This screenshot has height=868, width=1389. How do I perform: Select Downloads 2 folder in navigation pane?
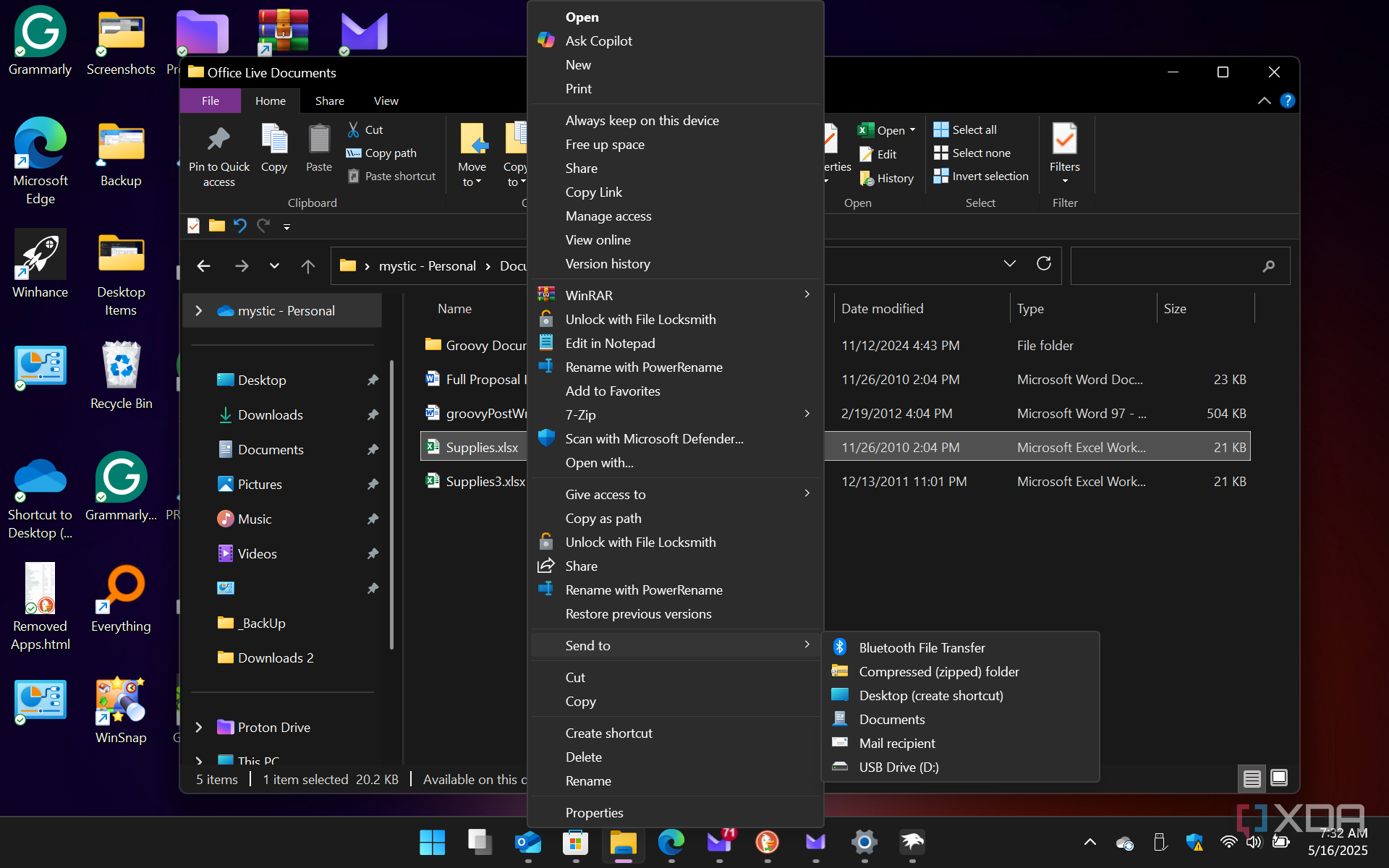pos(276,658)
